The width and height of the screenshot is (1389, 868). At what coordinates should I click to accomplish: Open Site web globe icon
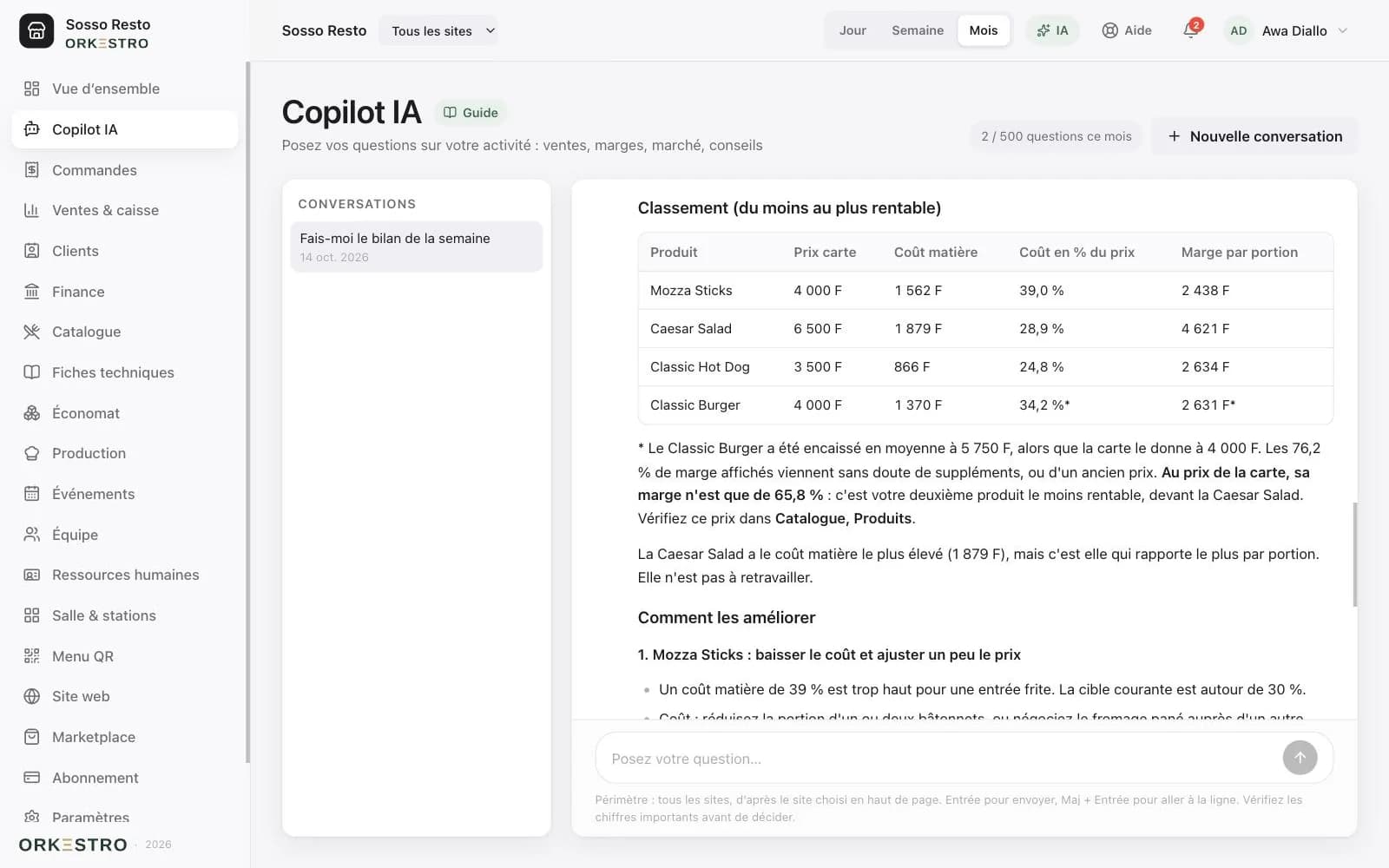[32, 696]
